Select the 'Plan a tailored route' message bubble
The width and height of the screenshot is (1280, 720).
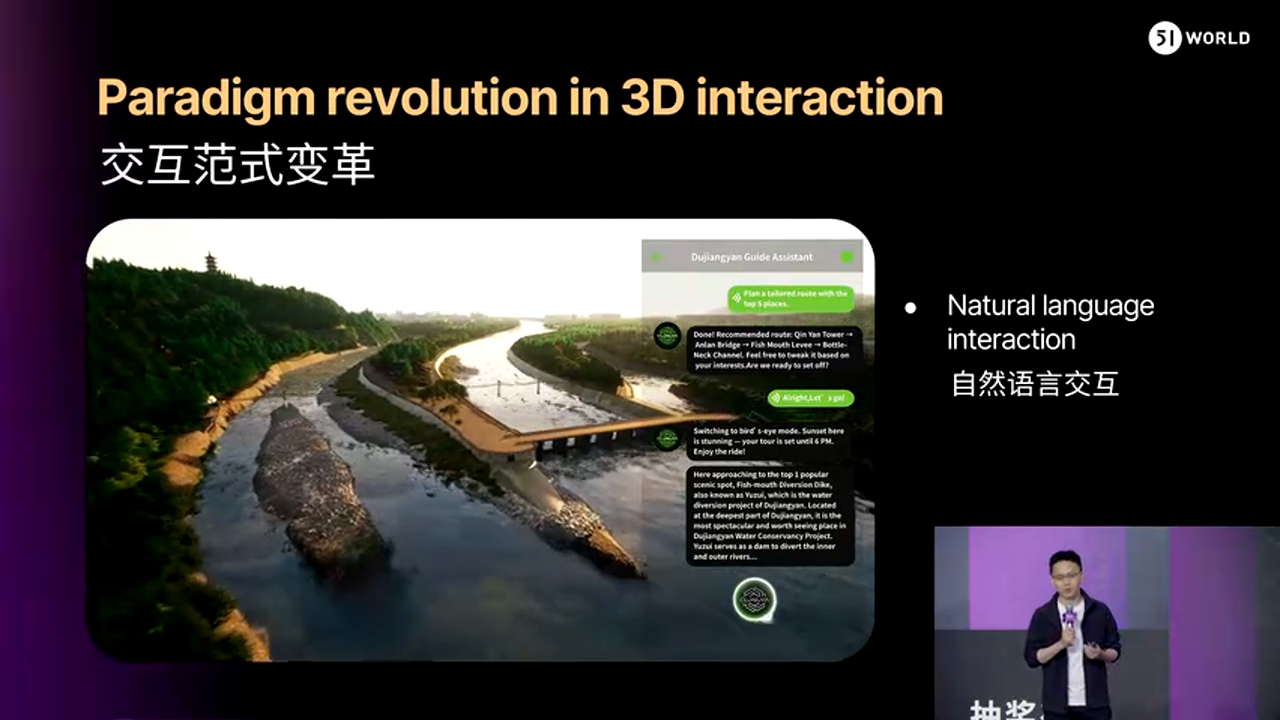(791, 298)
